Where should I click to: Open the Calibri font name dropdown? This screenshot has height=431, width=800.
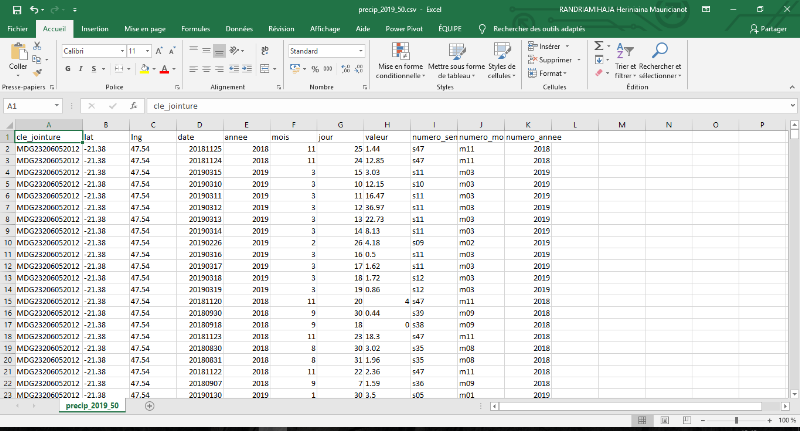click(120, 50)
